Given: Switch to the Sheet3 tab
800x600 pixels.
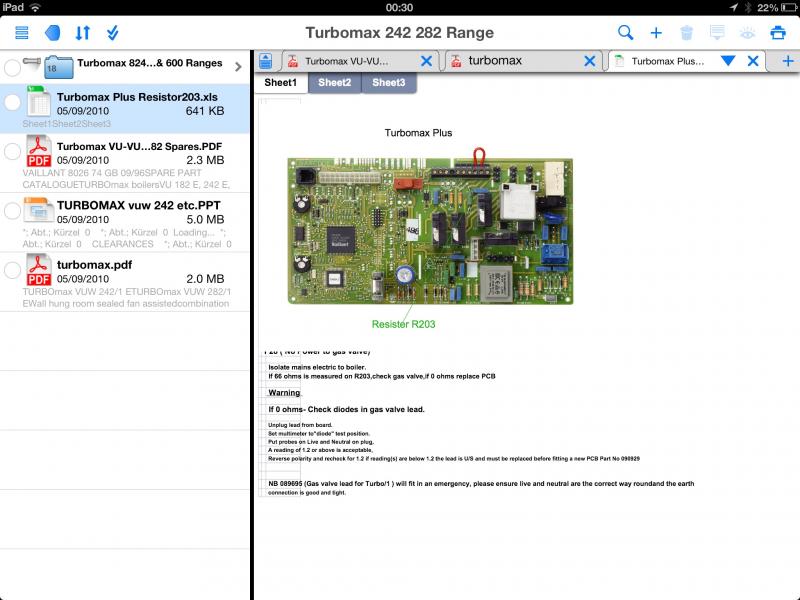Looking at the screenshot, I should [x=389, y=83].
